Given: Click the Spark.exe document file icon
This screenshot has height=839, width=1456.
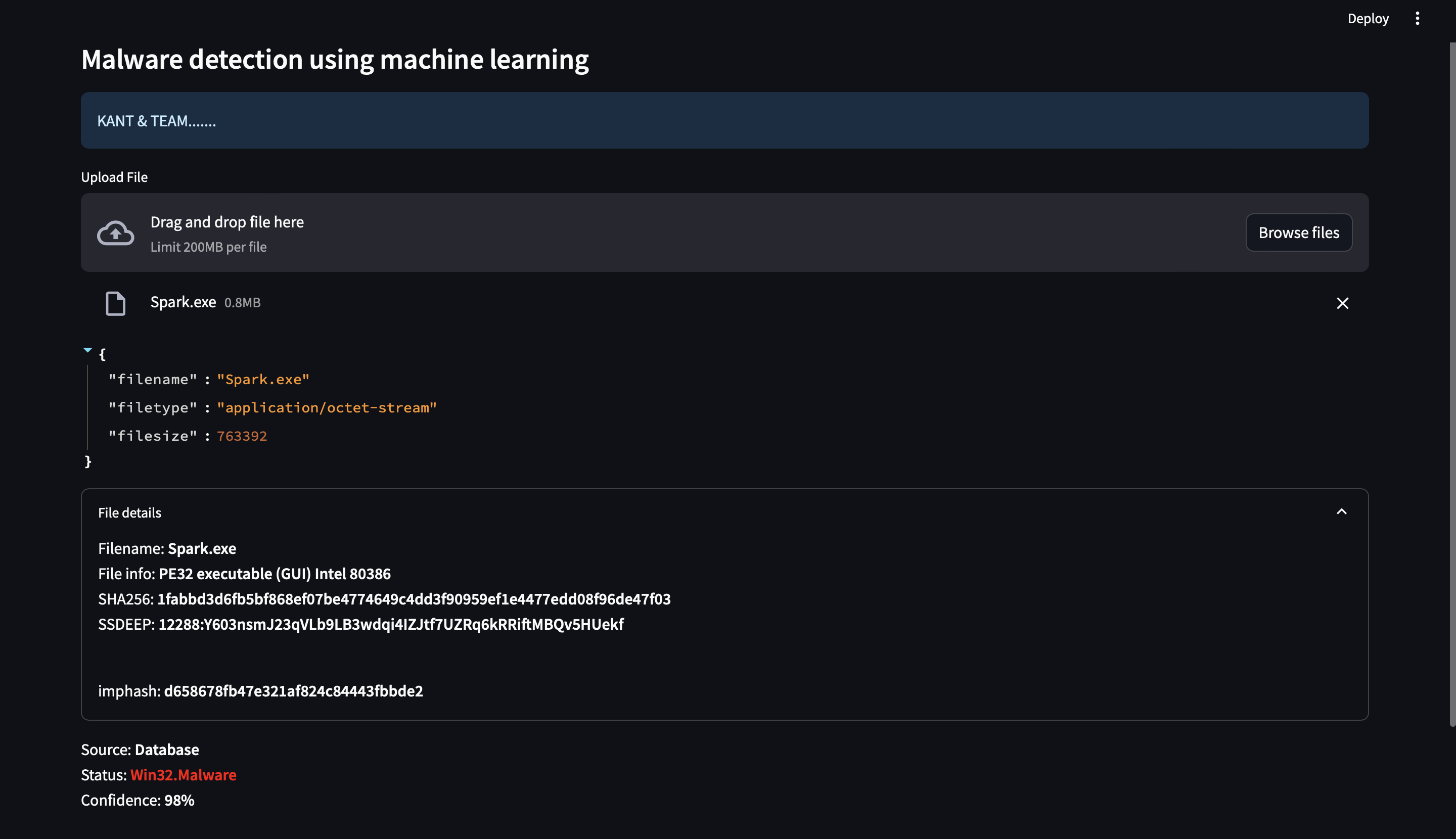Looking at the screenshot, I should coord(115,303).
